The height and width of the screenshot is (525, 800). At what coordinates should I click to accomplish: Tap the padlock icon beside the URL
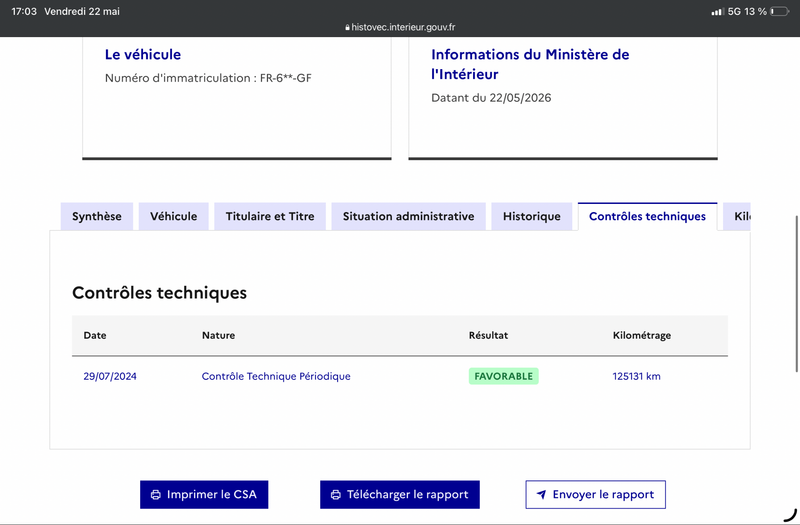pyautogui.click(x=347, y=28)
